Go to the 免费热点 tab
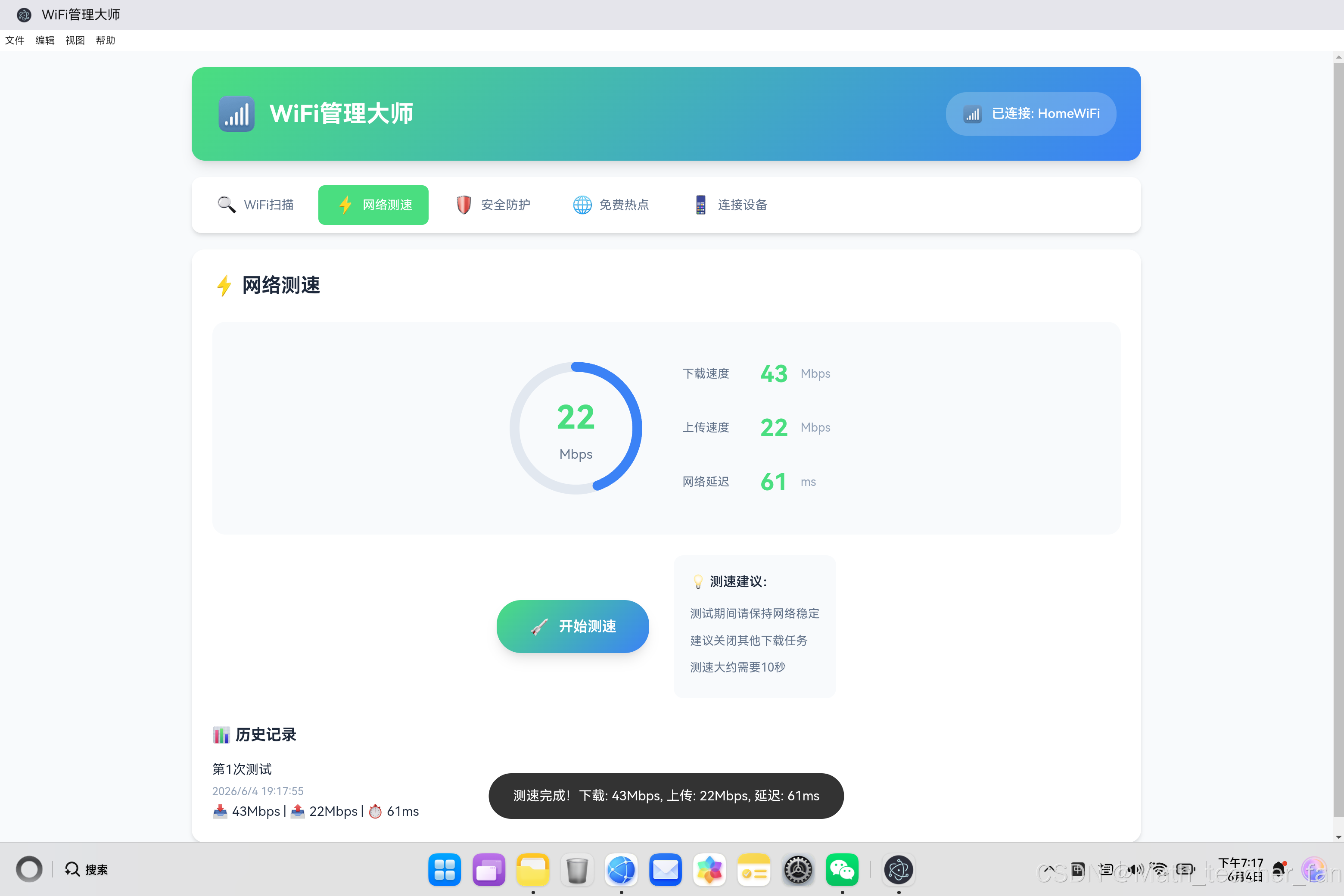 611,205
